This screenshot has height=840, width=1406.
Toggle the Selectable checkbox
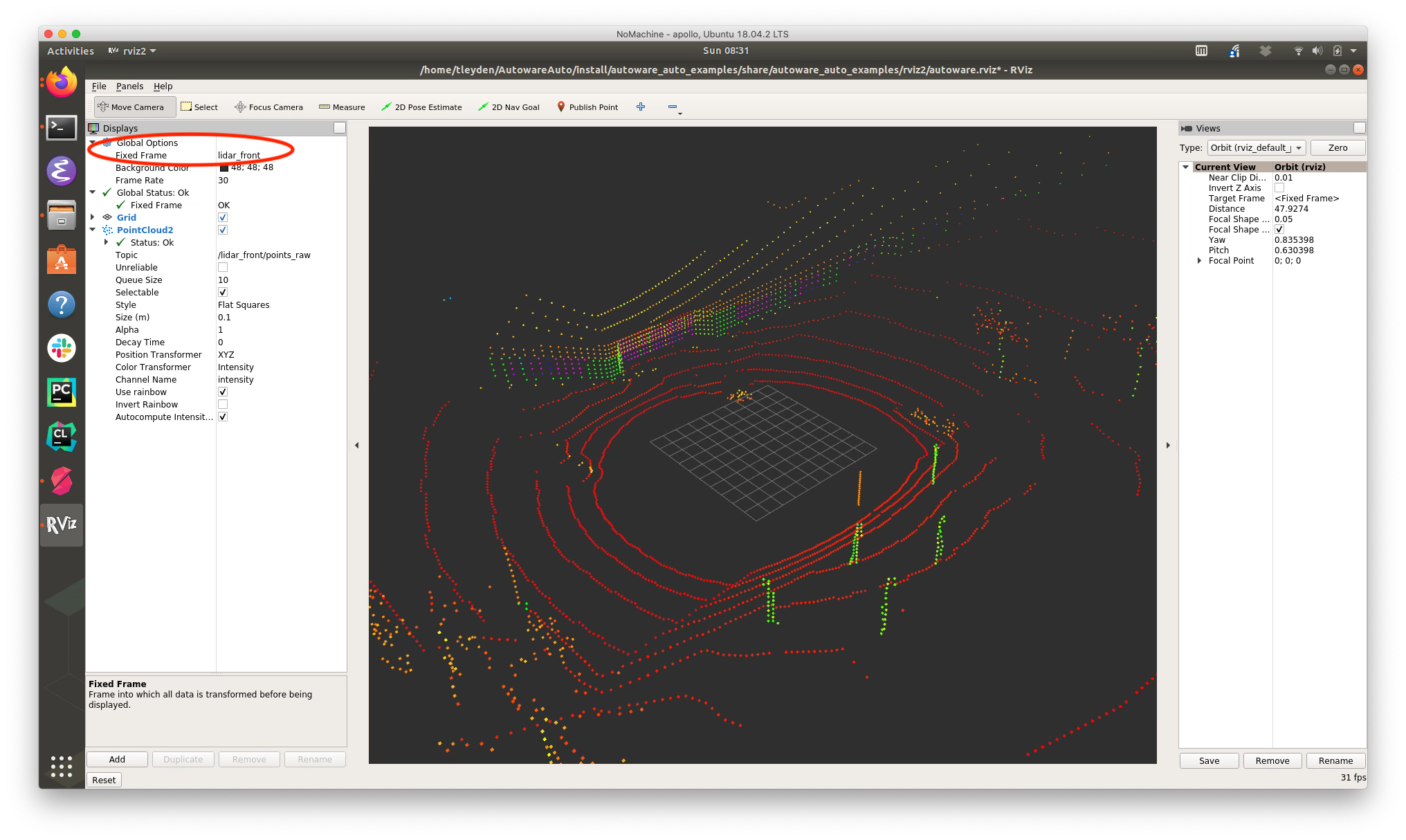223,292
